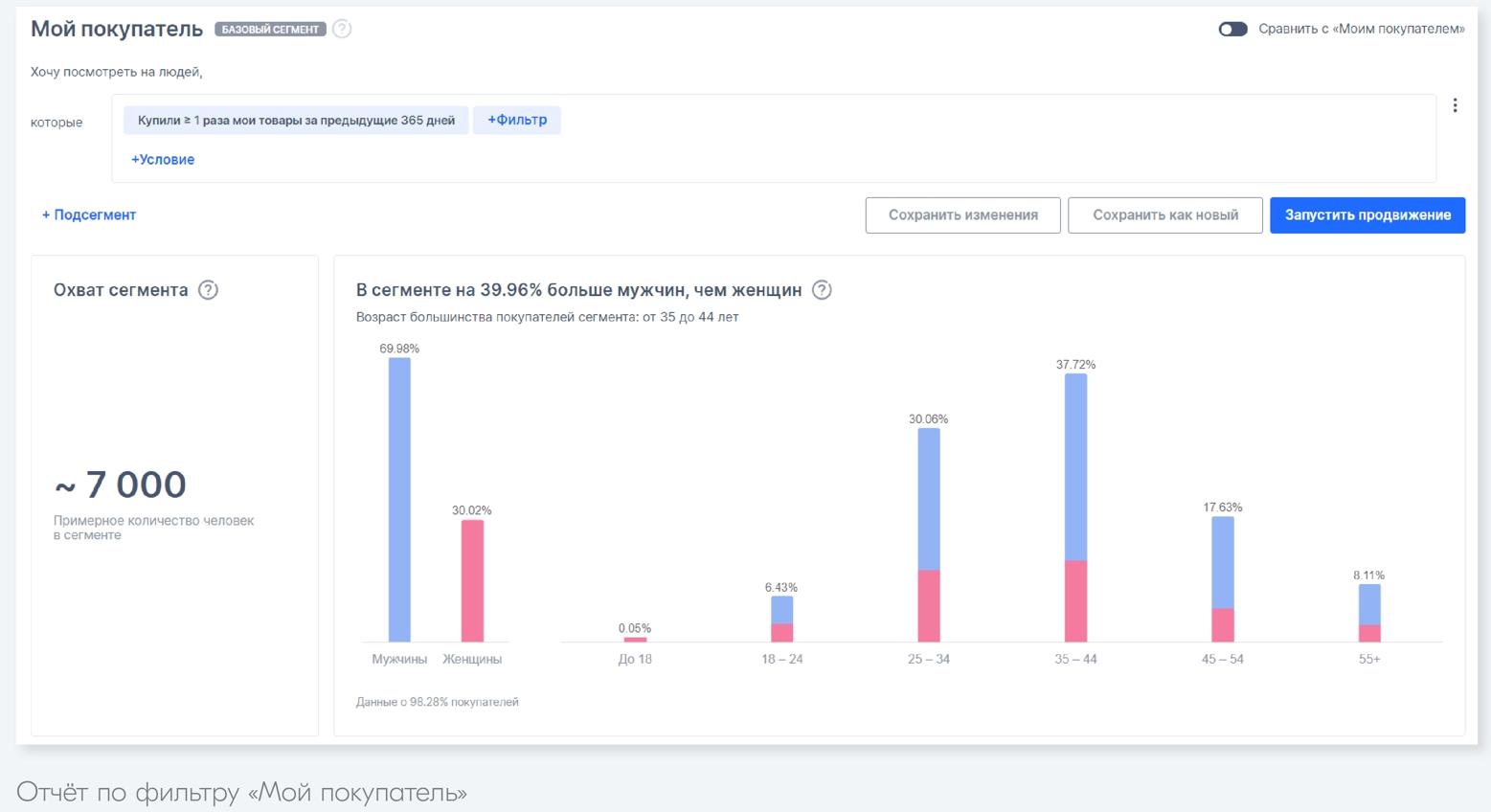Click help icon next to Базовый сегмент badge
This screenshot has height=812, width=1491.
(x=342, y=29)
